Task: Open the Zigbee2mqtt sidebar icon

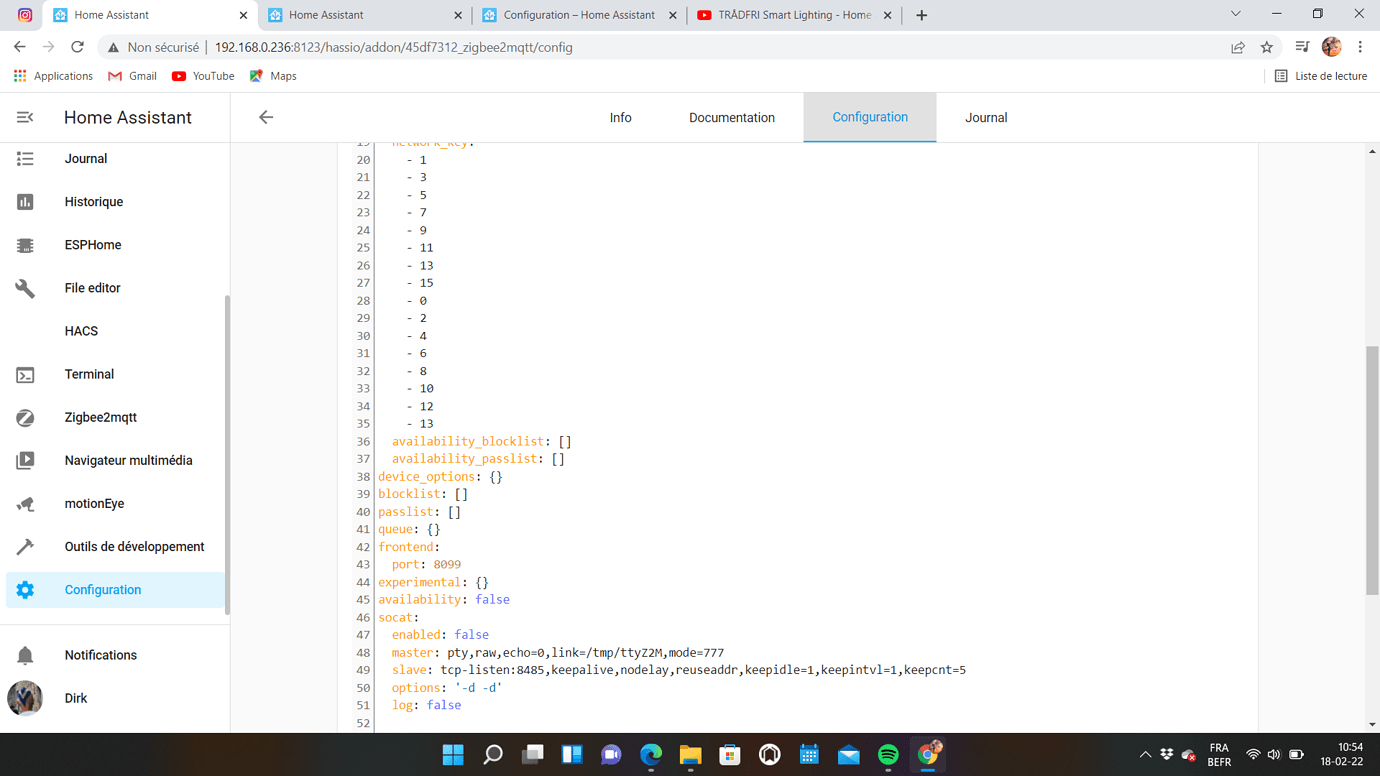Action: point(25,418)
